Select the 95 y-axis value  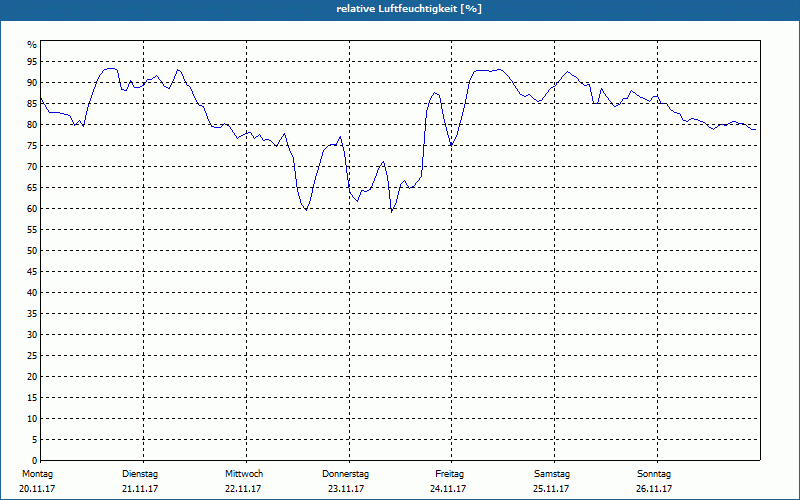click(x=32, y=62)
